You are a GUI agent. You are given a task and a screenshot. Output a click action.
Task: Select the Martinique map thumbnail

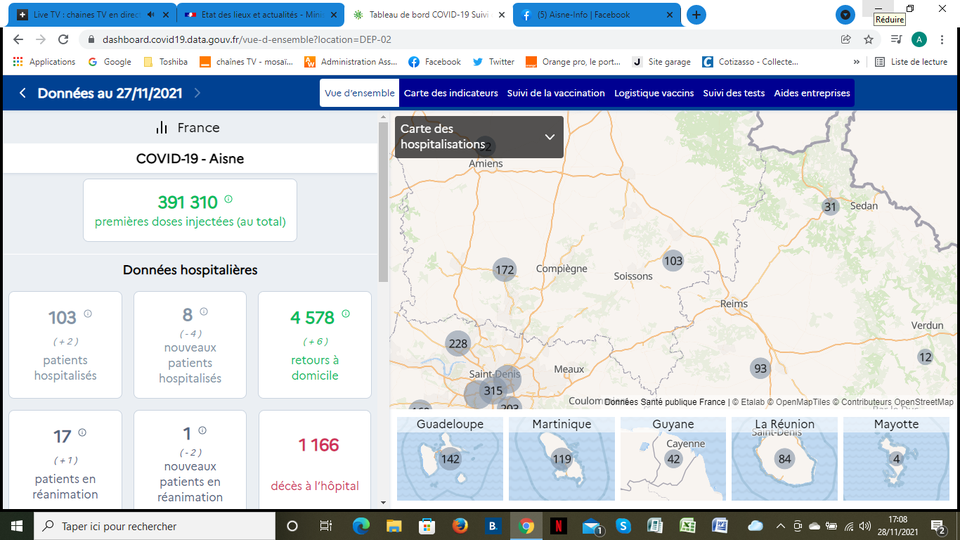(561, 459)
